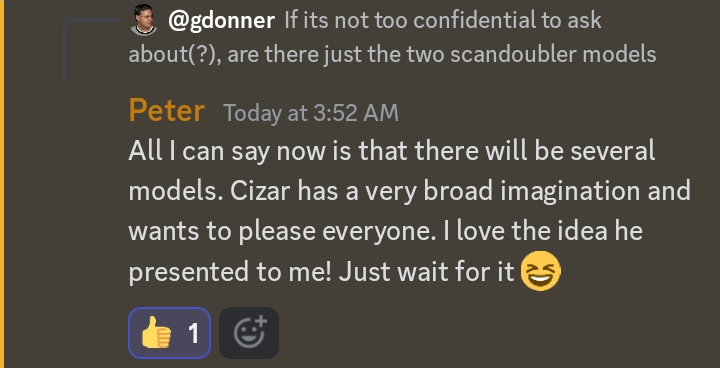Click gdonner's avatar in the reply preview

[x=144, y=20]
